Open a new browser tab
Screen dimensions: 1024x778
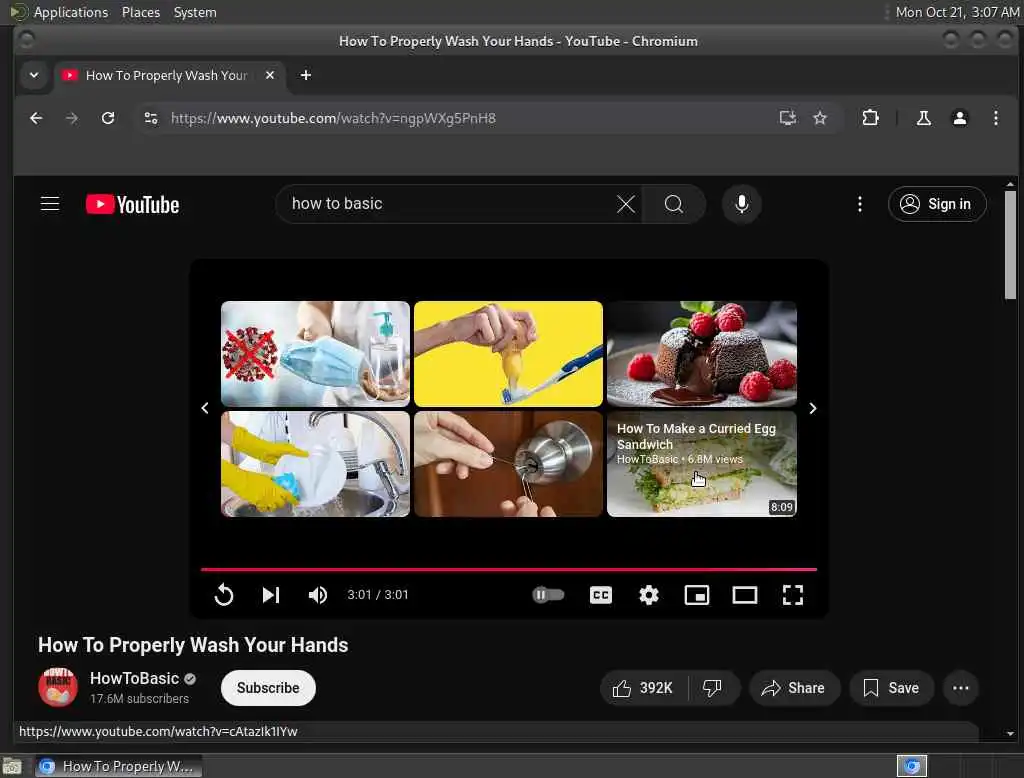coord(306,75)
